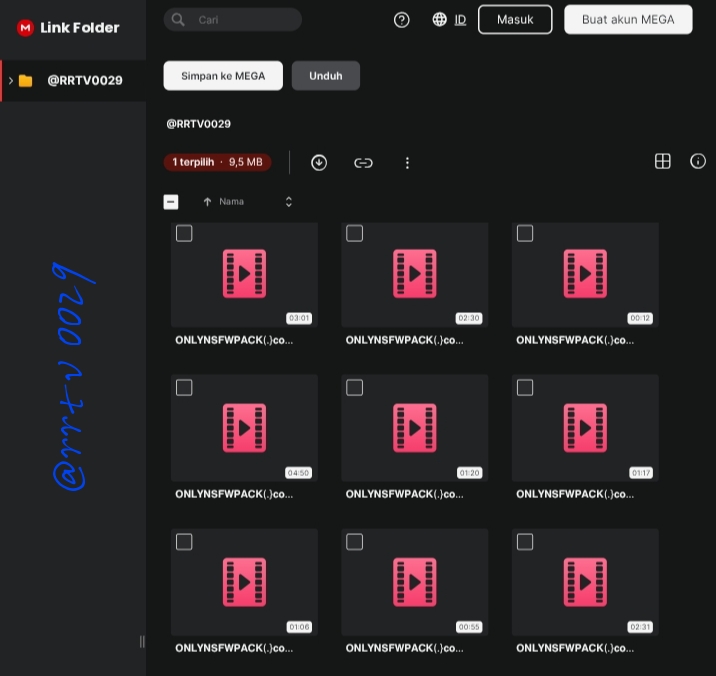Viewport: 716px width, 676px height.
Task: Click the MEGA logo icon
Action: pyautogui.click(x=25, y=28)
